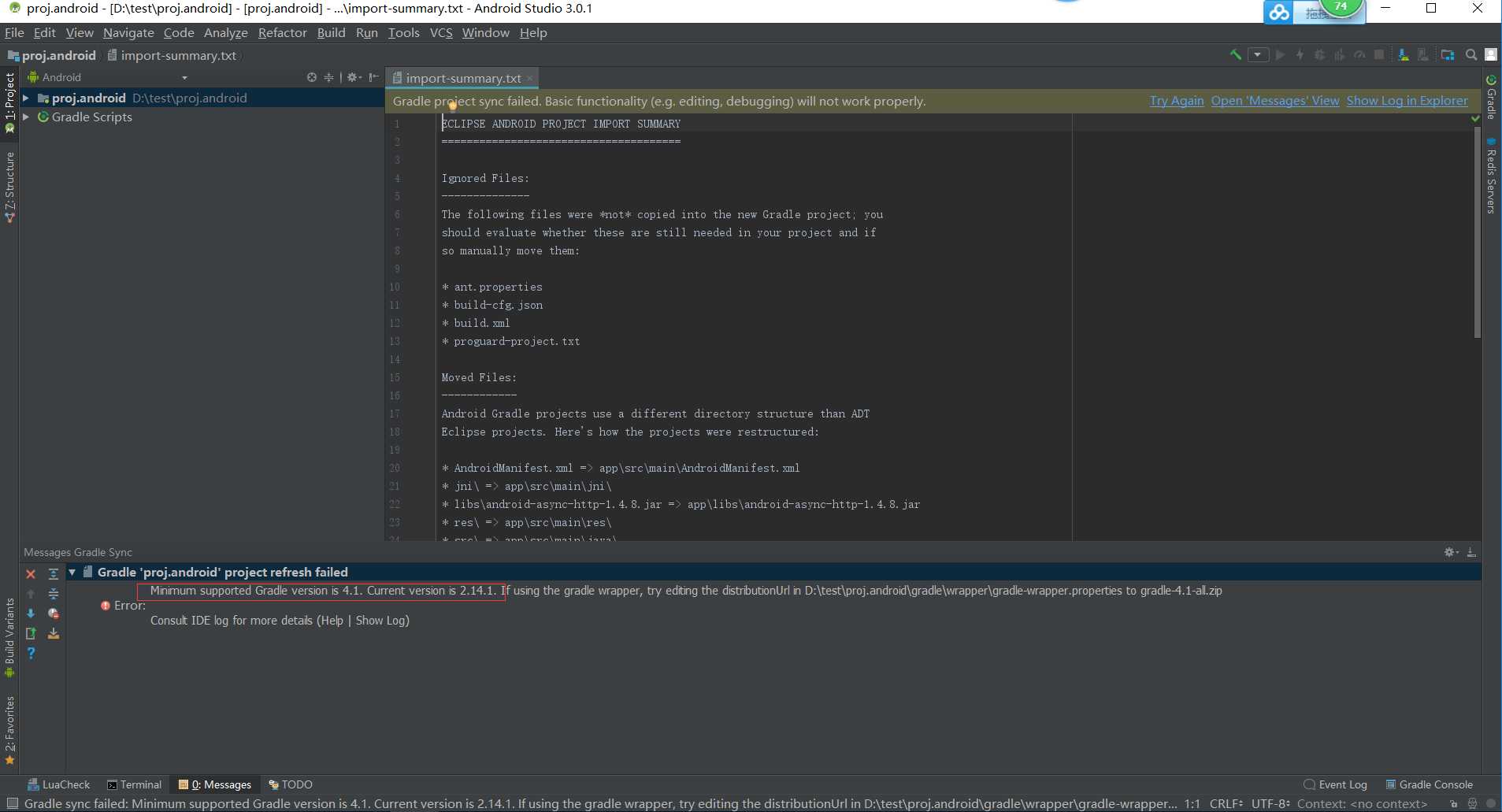Click the import-summary.txt breadcrumb in navigation bar
This screenshot has width=1502, height=812.
coord(172,55)
